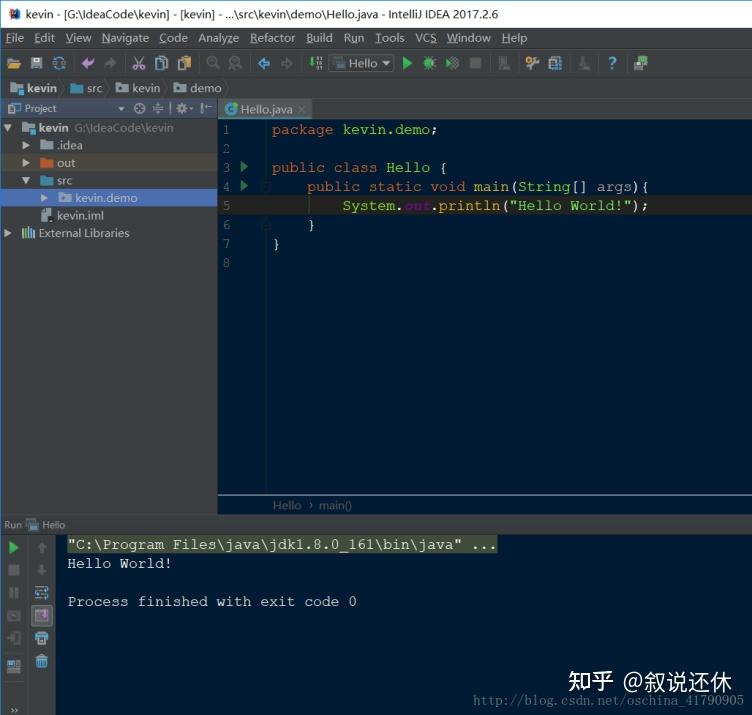Expand the .idea folder node
The image size is (752, 715).
pos(26,145)
